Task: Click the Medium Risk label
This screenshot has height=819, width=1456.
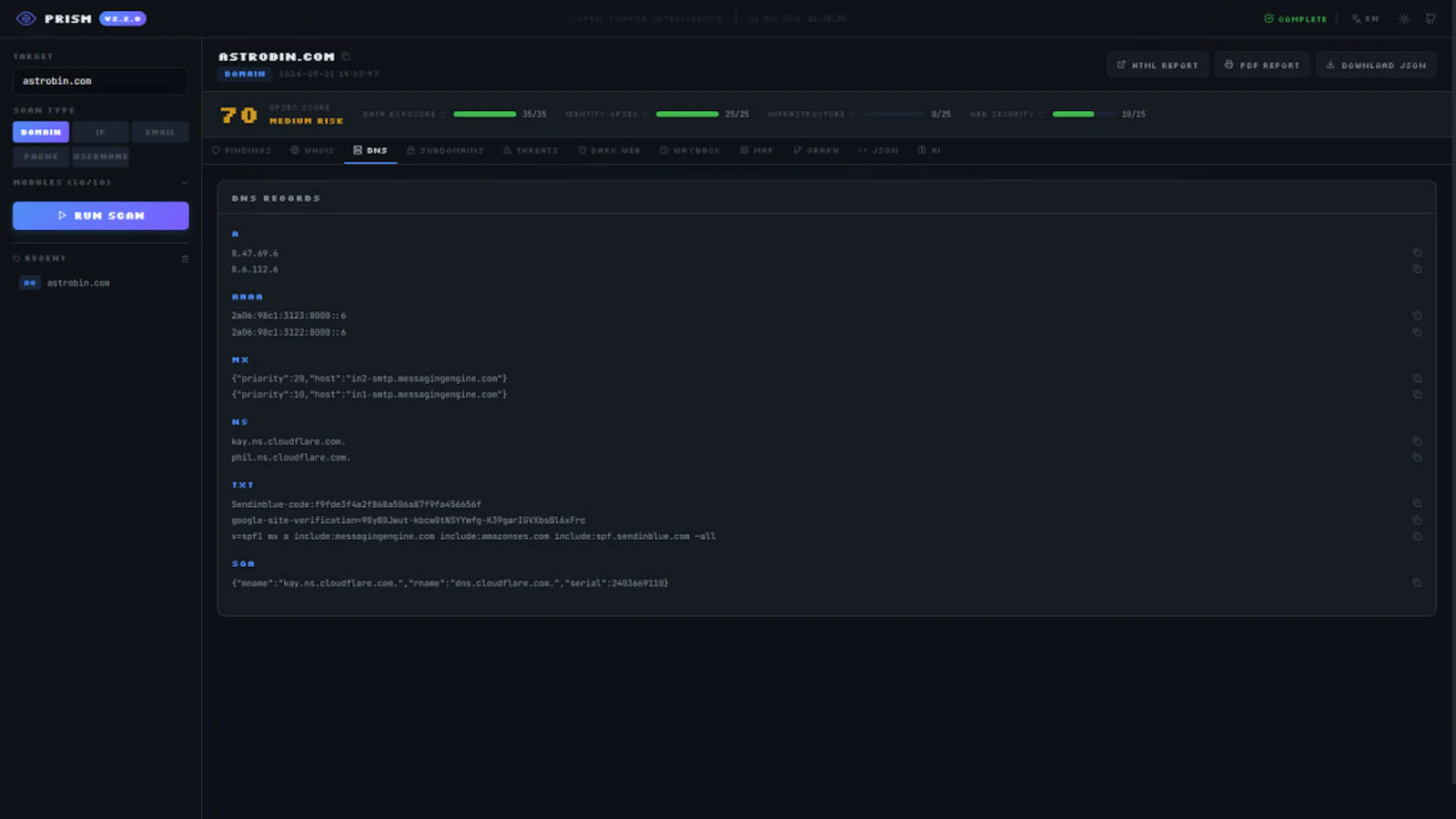Action: tap(307, 121)
